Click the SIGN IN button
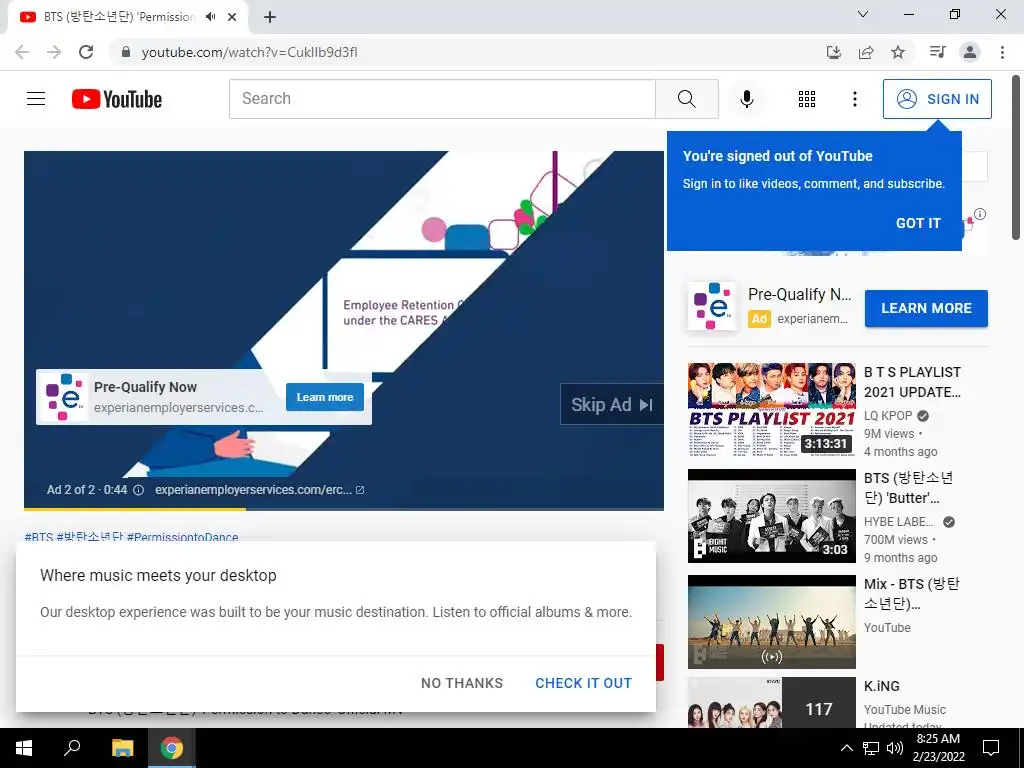This screenshot has height=768, width=1024. coord(937,99)
